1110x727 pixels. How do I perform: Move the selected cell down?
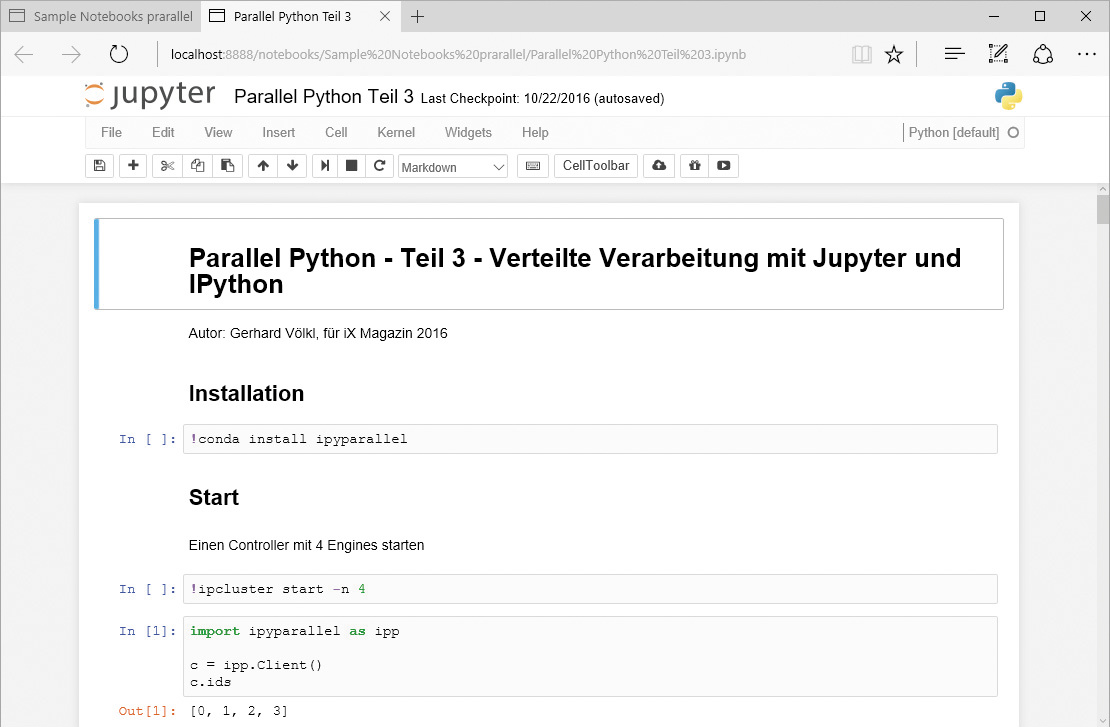pos(292,166)
